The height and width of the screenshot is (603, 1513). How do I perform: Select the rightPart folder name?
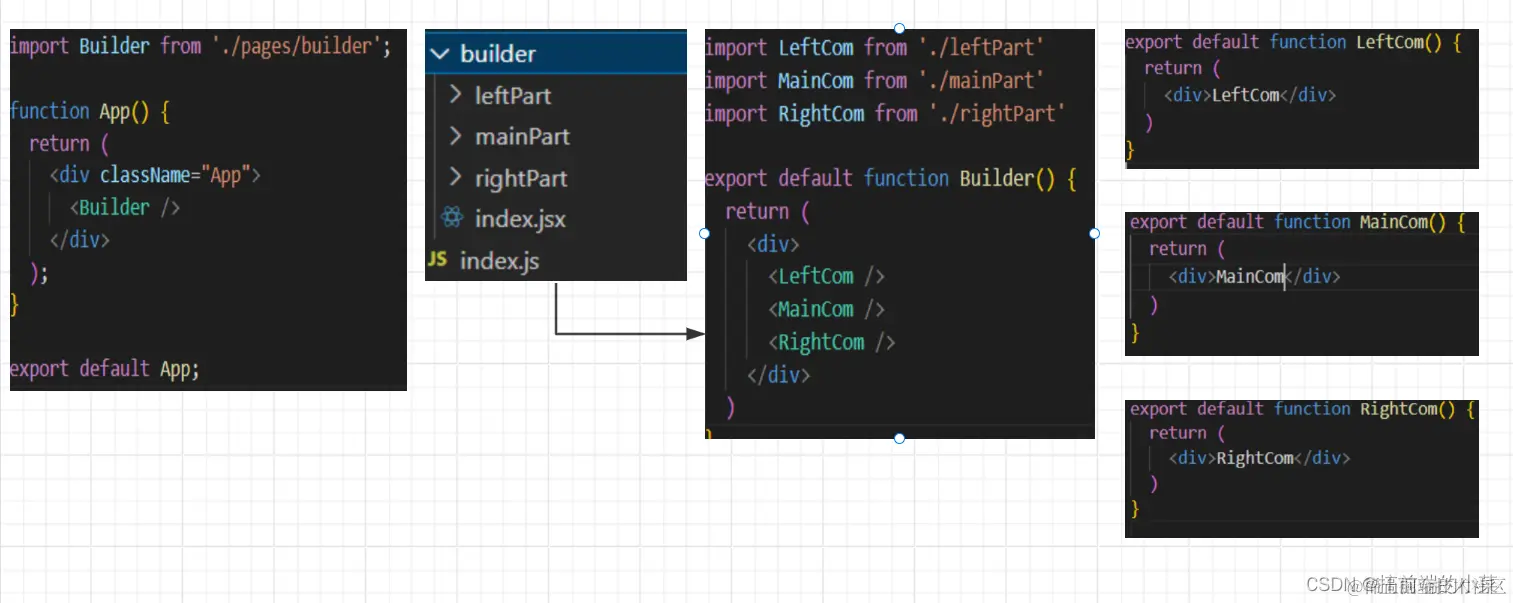coord(521,179)
